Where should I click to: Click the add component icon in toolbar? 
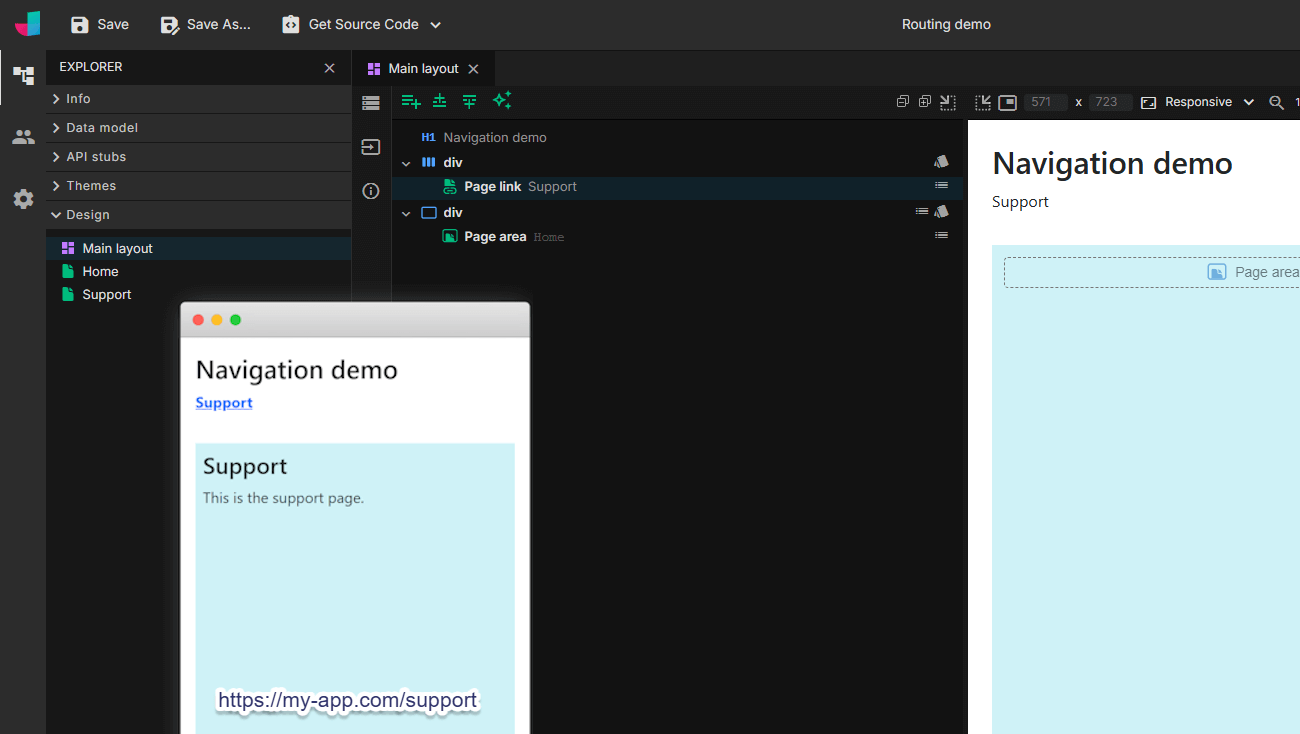410,101
